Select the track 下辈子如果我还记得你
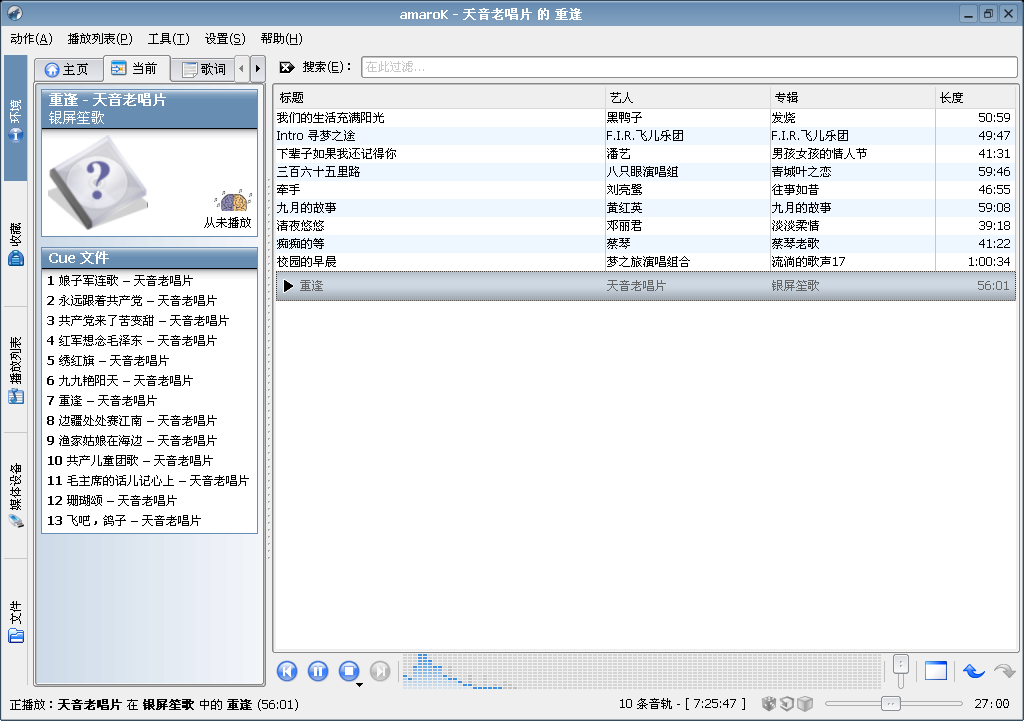 (x=336, y=153)
